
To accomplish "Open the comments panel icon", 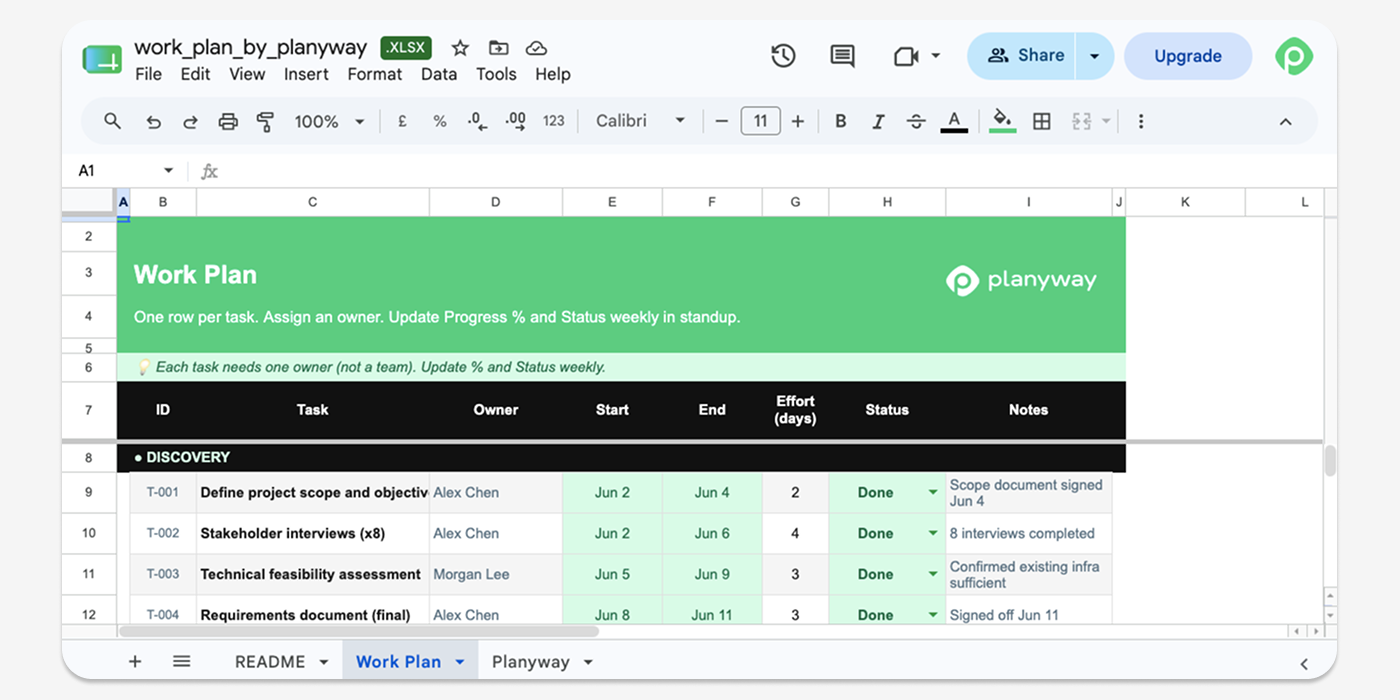I will click(x=842, y=56).
